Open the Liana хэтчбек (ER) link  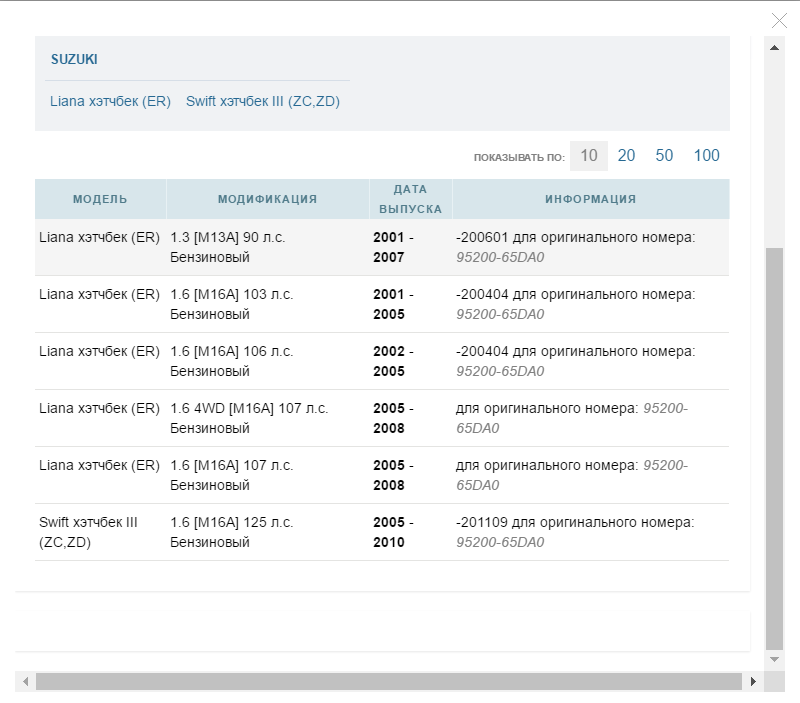(x=110, y=101)
